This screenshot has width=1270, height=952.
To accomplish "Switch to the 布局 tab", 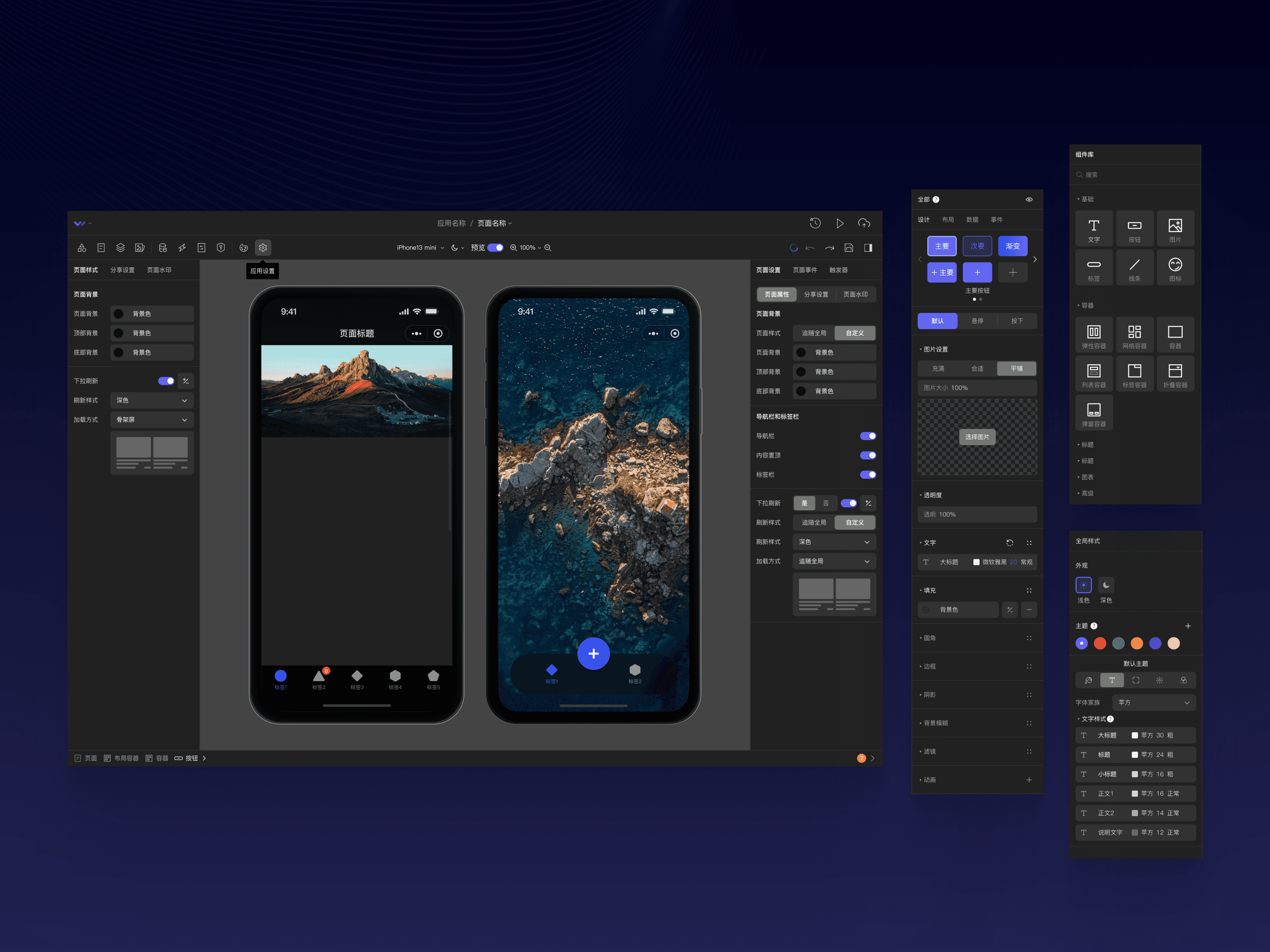I will tap(948, 220).
